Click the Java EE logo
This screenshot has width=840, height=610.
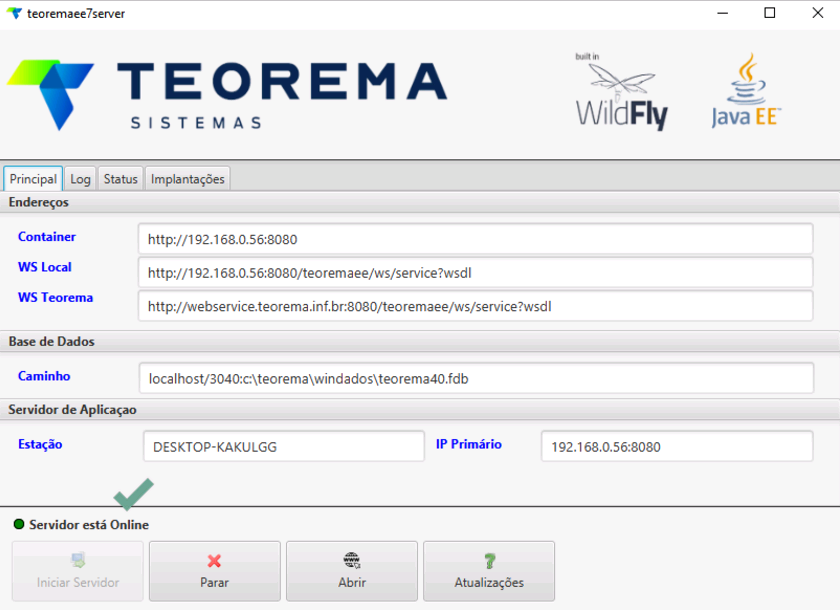pyautogui.click(x=746, y=90)
